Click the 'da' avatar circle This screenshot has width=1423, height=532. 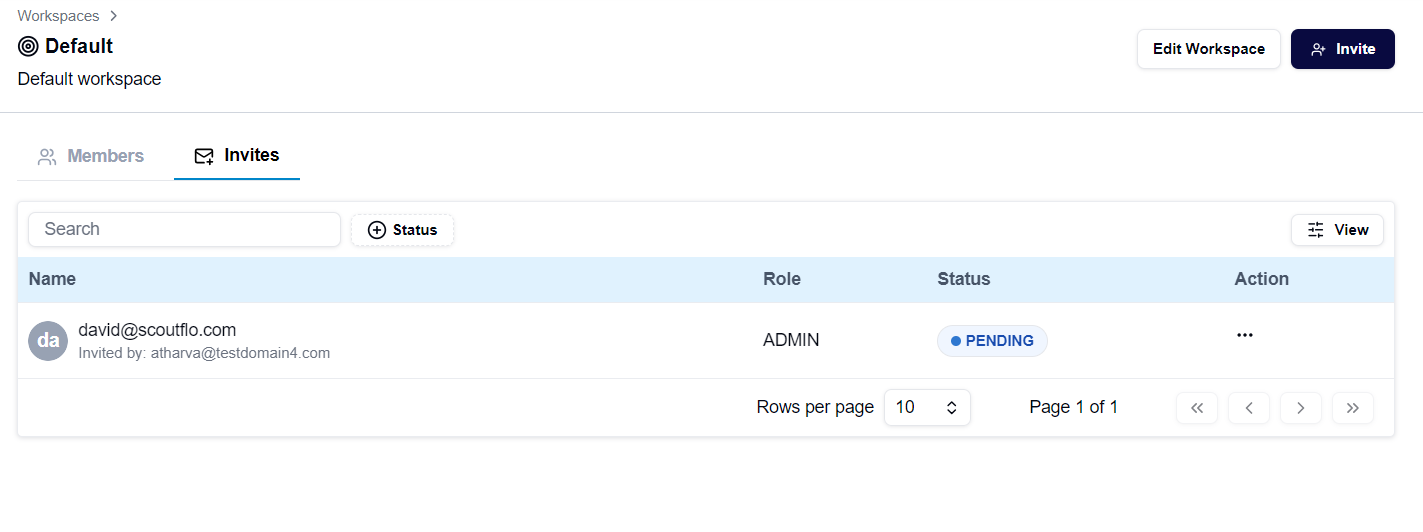point(48,341)
